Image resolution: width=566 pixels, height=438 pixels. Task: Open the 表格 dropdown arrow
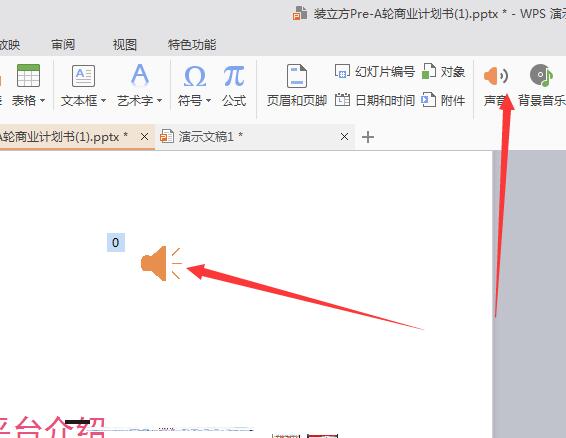pos(43,101)
